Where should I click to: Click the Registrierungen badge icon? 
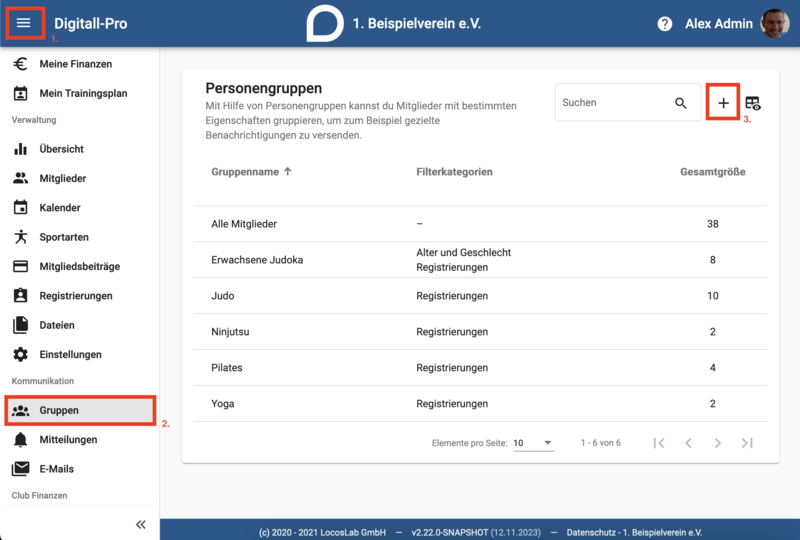pos(20,296)
